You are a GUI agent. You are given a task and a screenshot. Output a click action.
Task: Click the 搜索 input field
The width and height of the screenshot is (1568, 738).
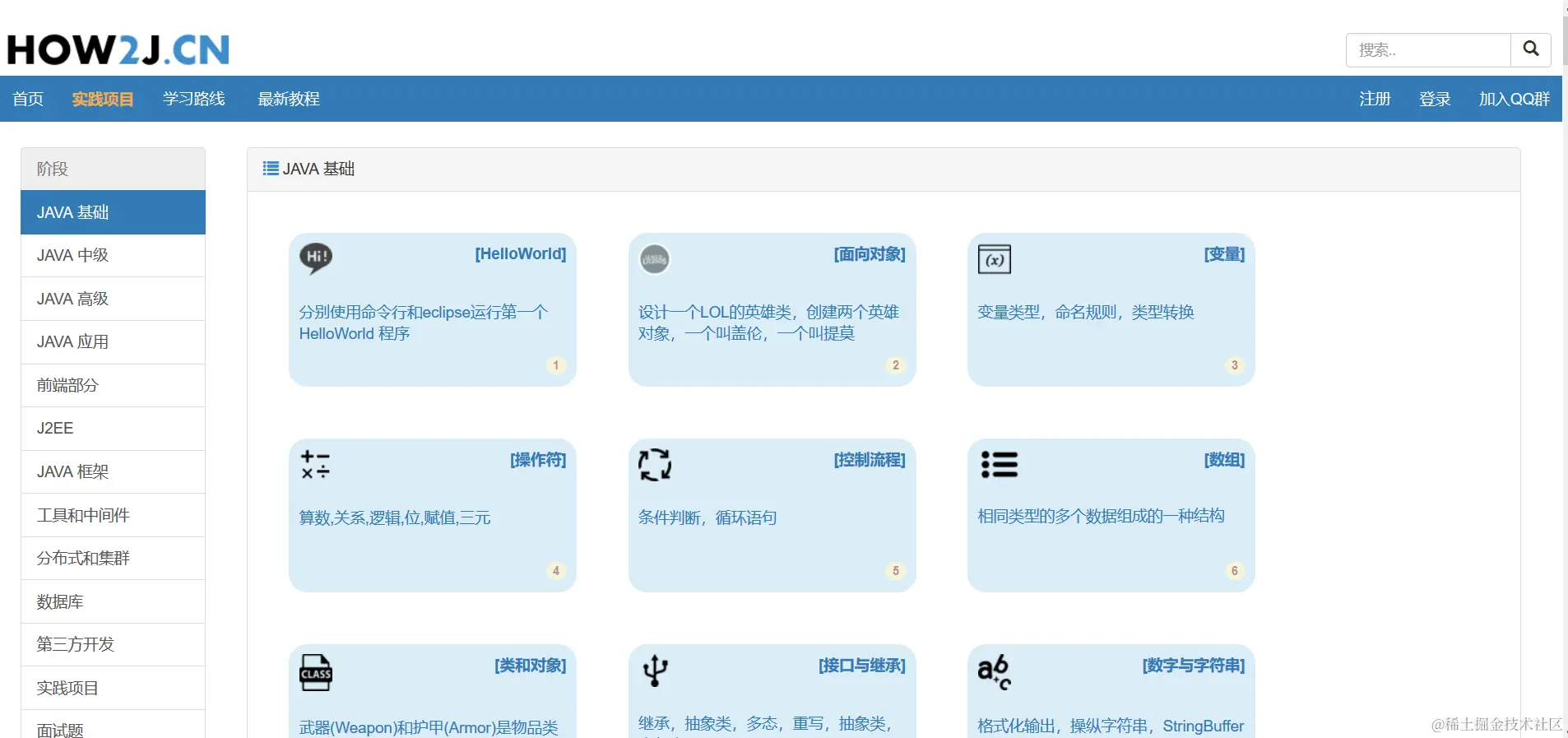pyautogui.click(x=1428, y=50)
